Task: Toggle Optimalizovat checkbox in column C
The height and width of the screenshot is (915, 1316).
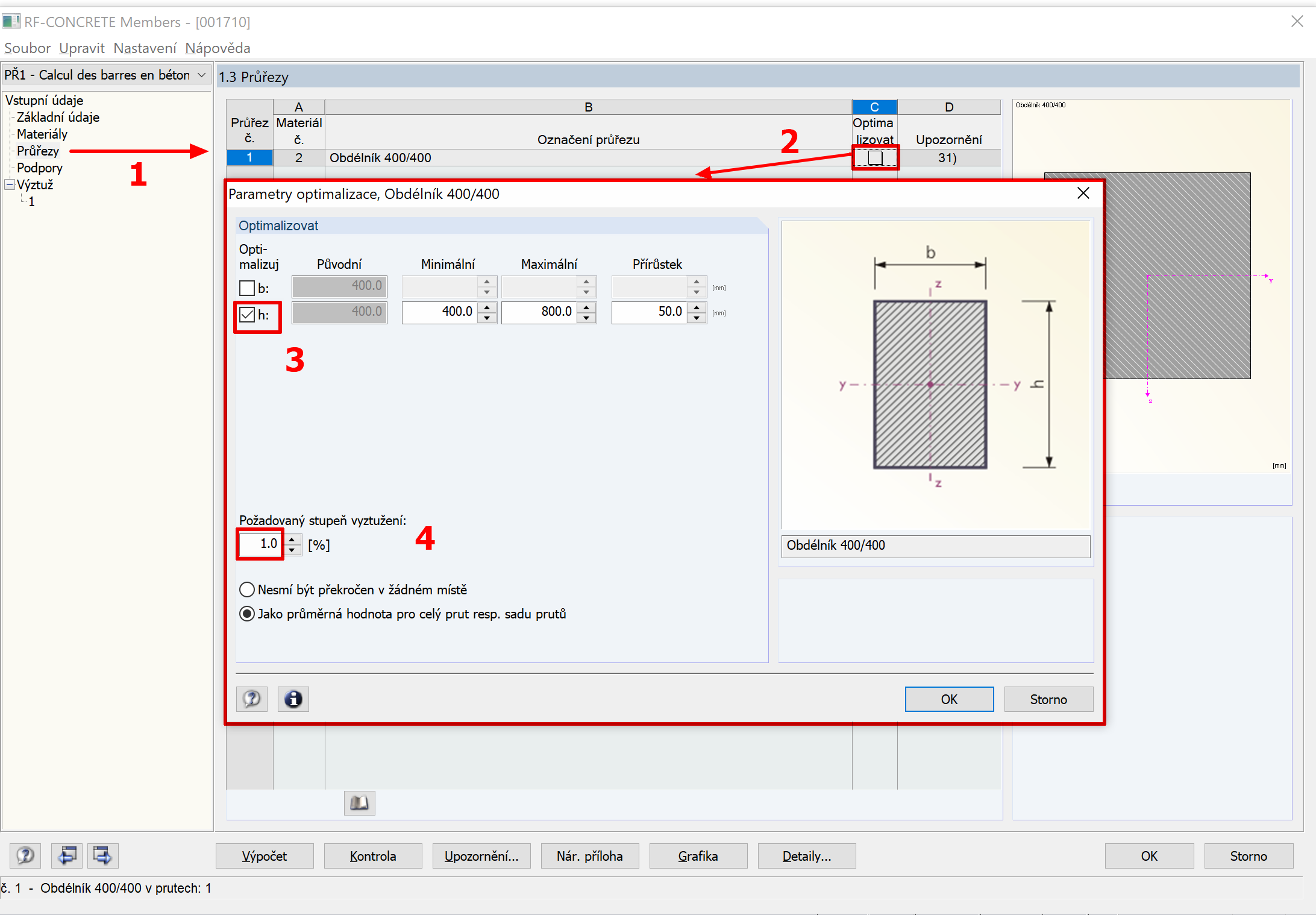Action: [875, 158]
